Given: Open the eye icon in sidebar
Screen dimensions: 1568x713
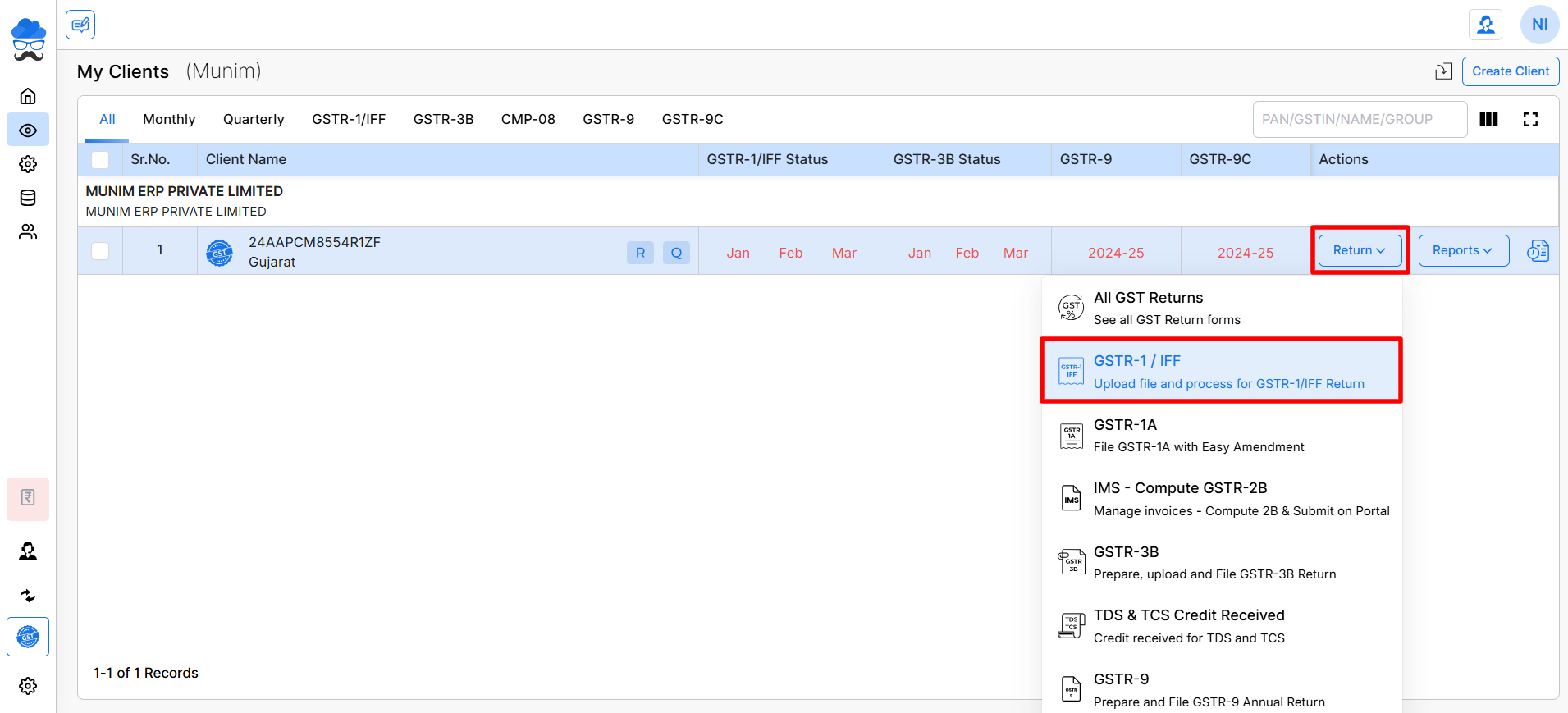Looking at the screenshot, I should 28,130.
